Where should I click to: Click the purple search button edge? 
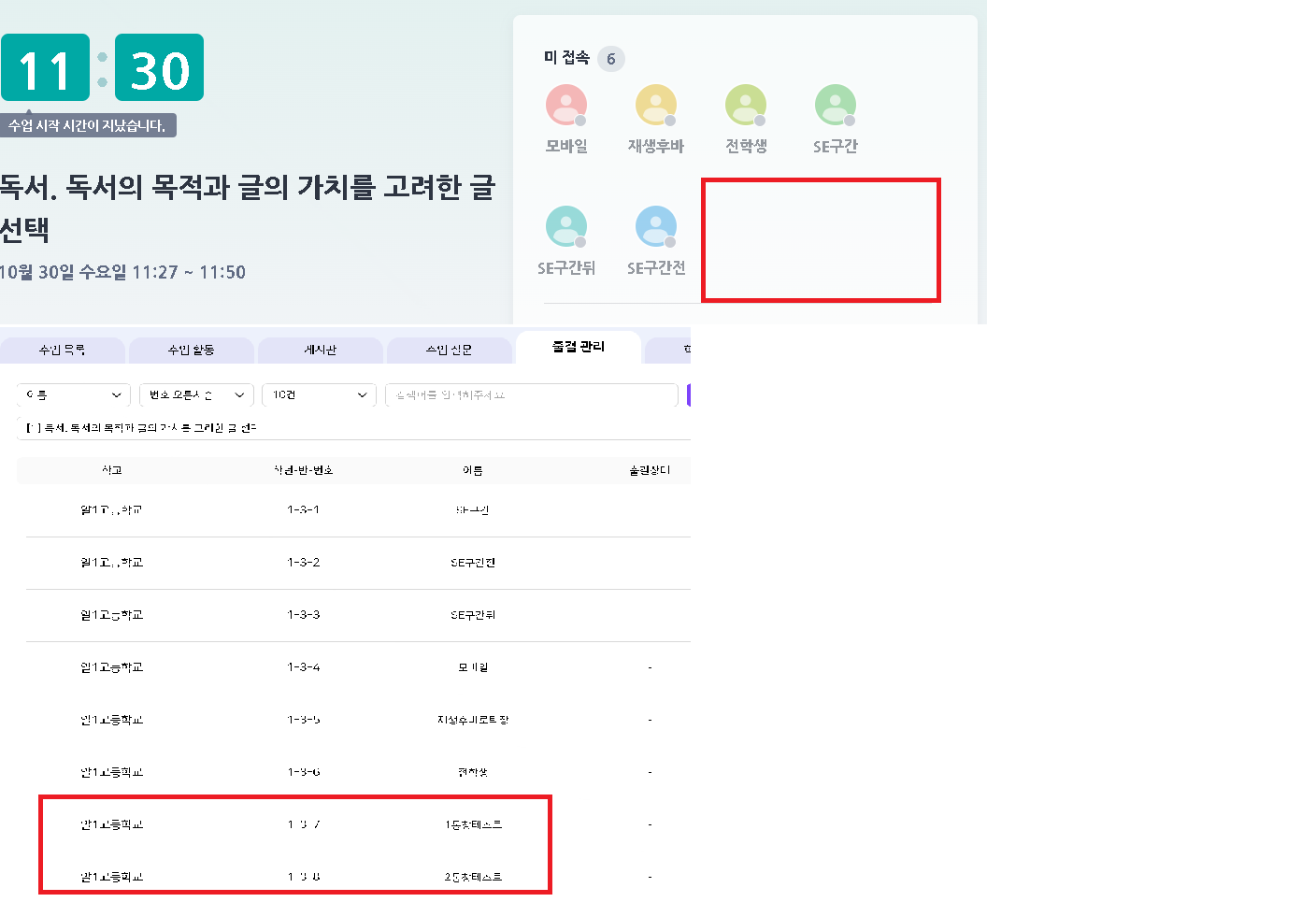688,395
